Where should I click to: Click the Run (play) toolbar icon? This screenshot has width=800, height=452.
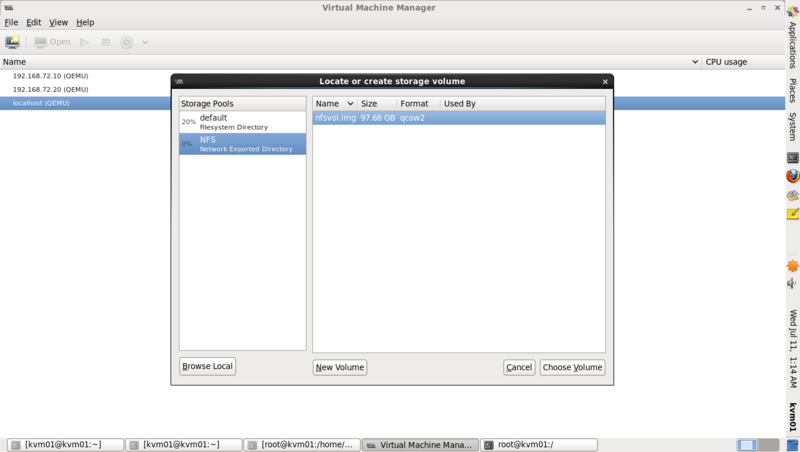click(x=85, y=42)
